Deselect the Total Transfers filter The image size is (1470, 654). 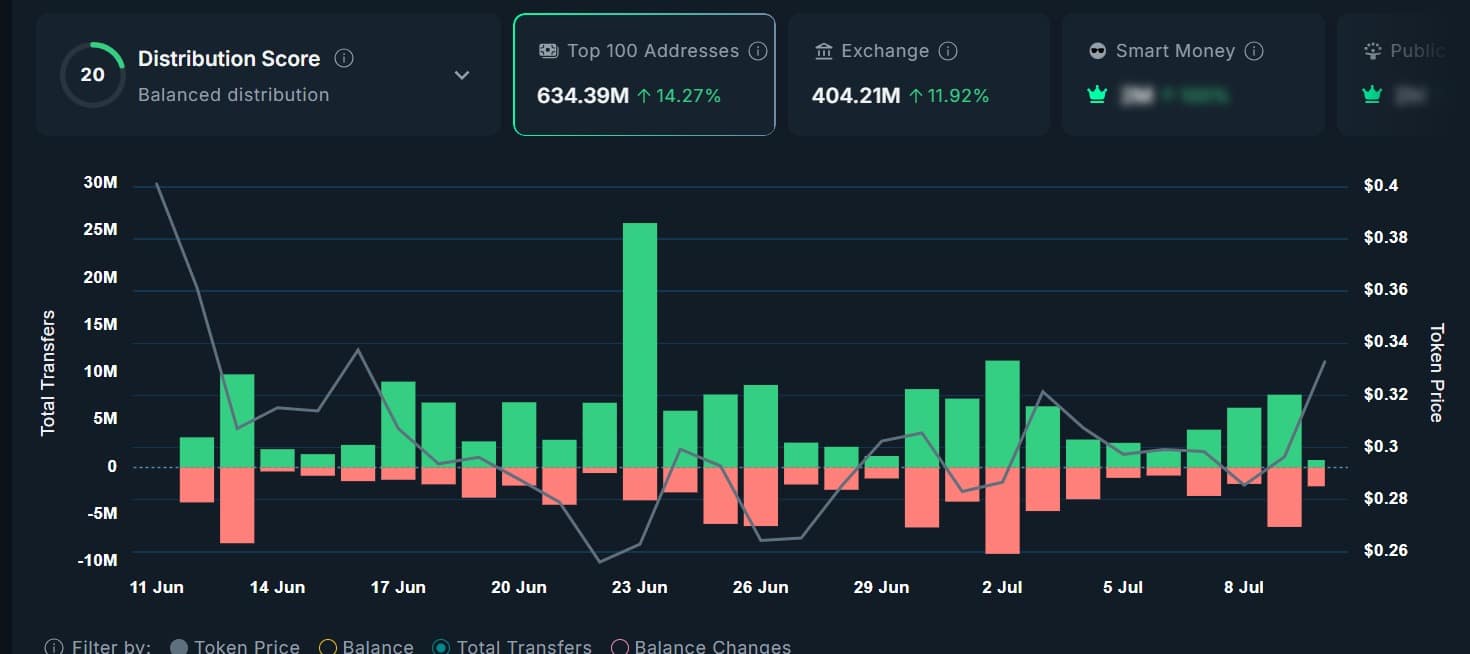(x=442, y=646)
